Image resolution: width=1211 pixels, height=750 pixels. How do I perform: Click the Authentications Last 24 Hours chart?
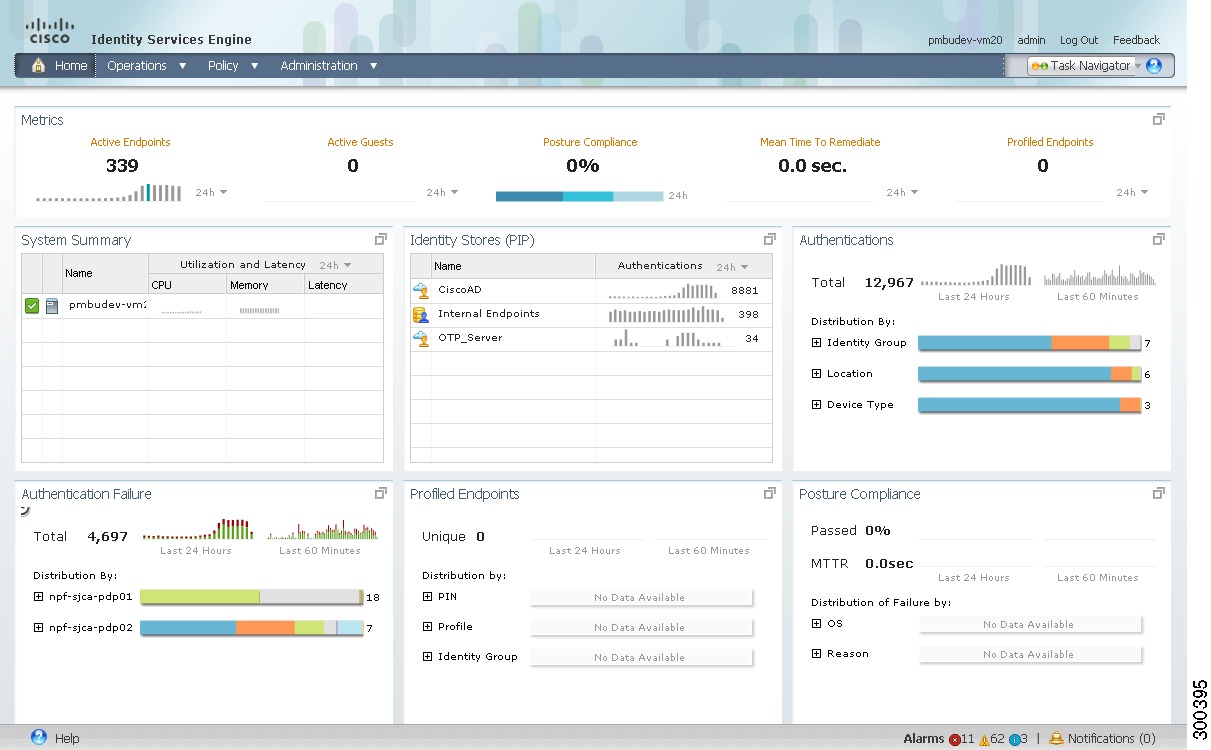974,276
